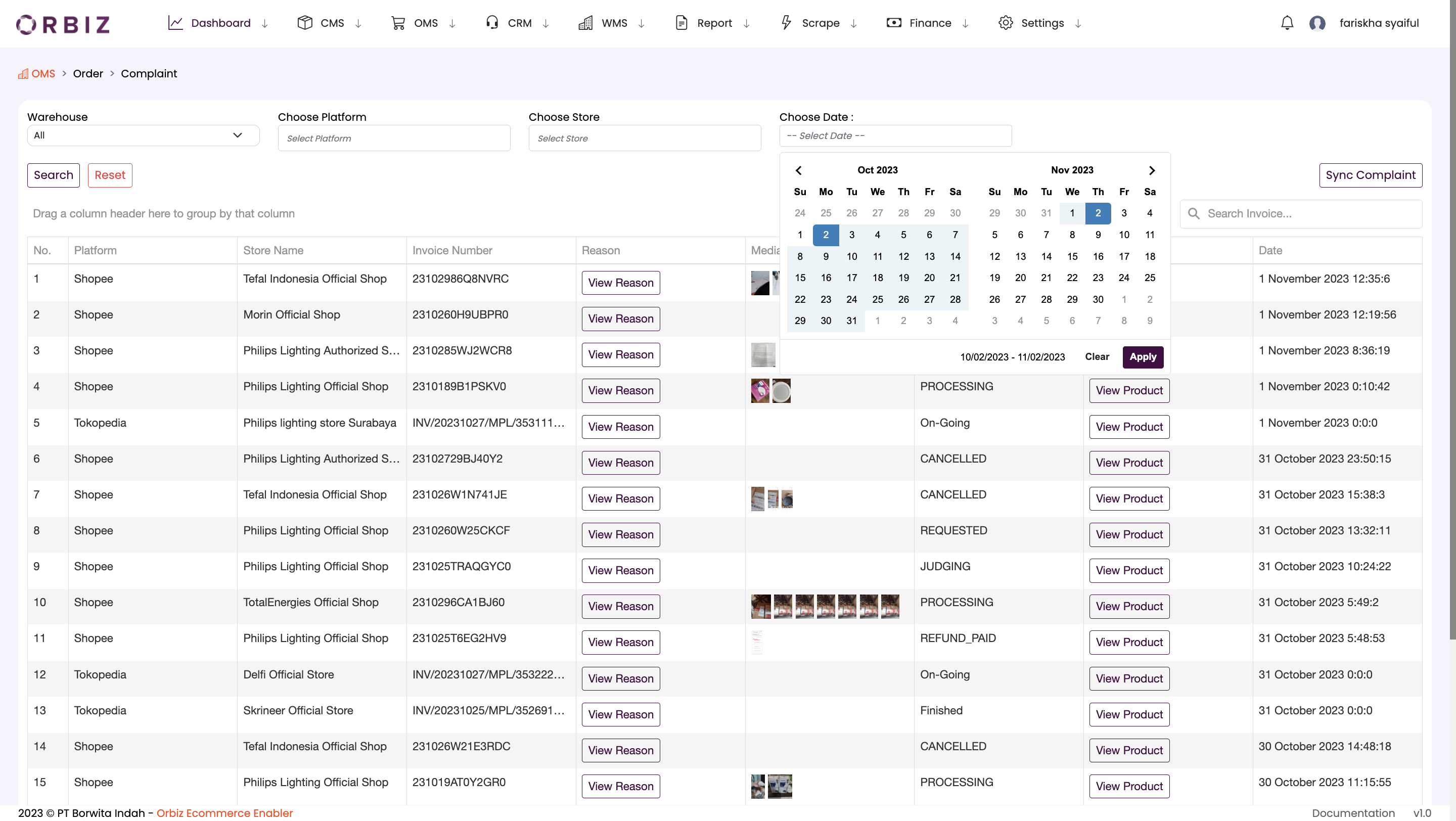Open the Scrape menu
Image resolution: width=1456 pixels, height=821 pixels.
[x=819, y=23]
